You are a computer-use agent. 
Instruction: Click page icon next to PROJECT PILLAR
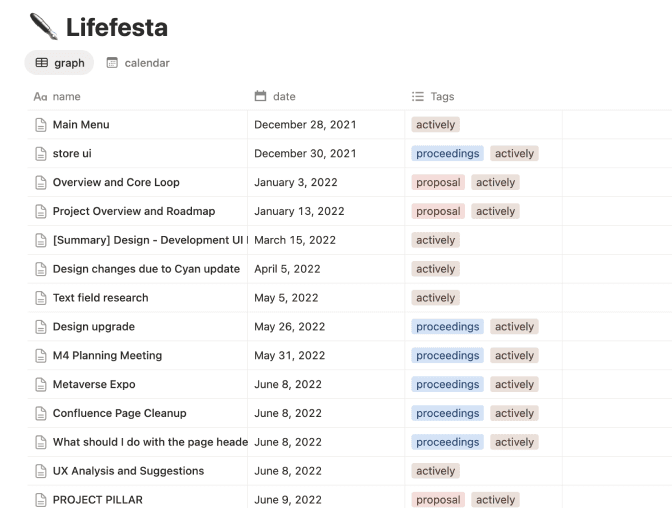(41, 500)
